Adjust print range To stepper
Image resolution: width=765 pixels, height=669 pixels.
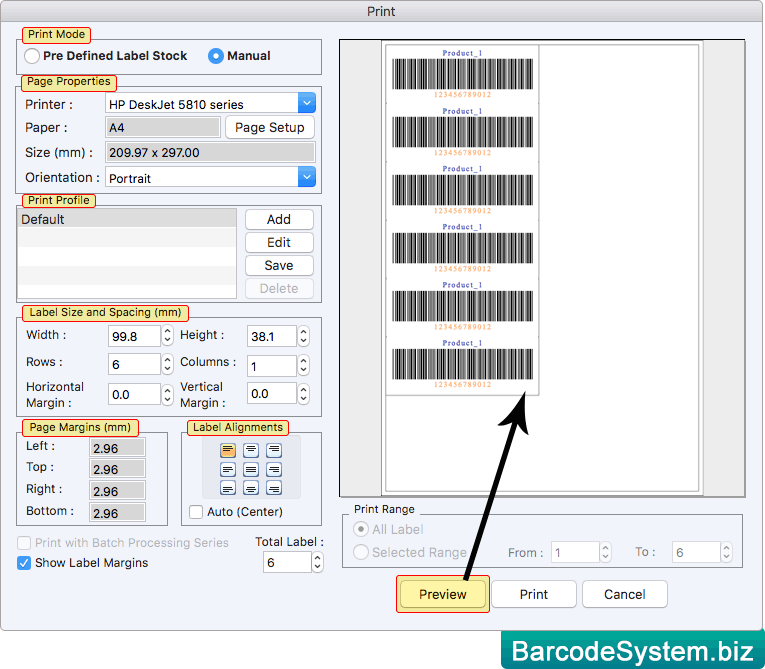[x=727, y=552]
